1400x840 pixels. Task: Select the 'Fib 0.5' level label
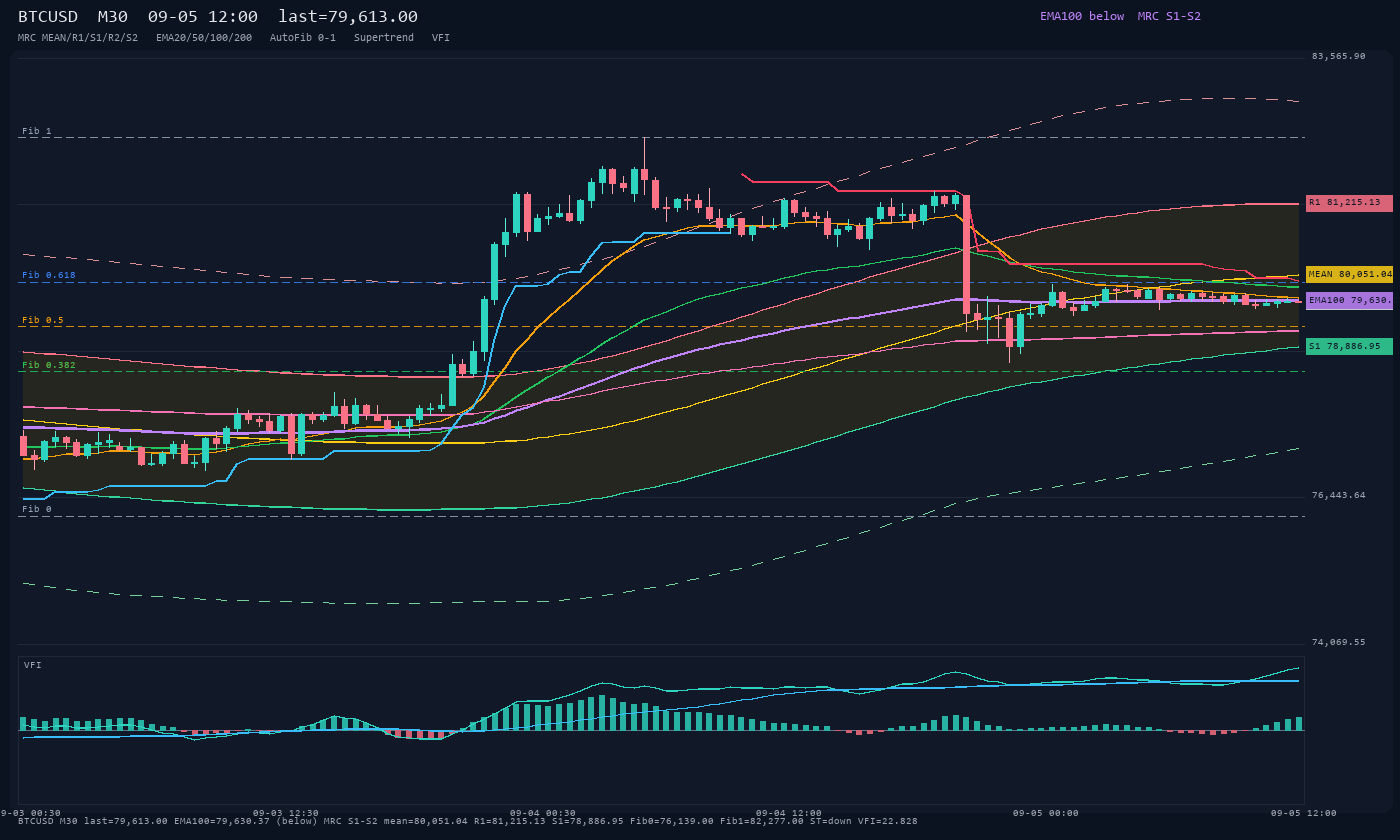click(43, 320)
